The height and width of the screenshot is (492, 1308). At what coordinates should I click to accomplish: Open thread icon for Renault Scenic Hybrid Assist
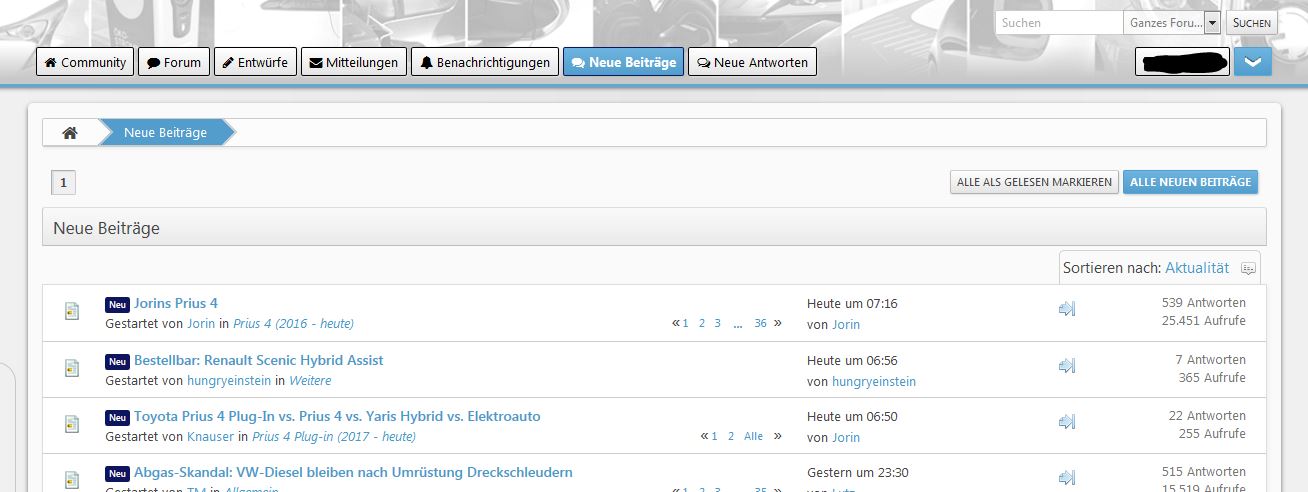[x=71, y=368]
